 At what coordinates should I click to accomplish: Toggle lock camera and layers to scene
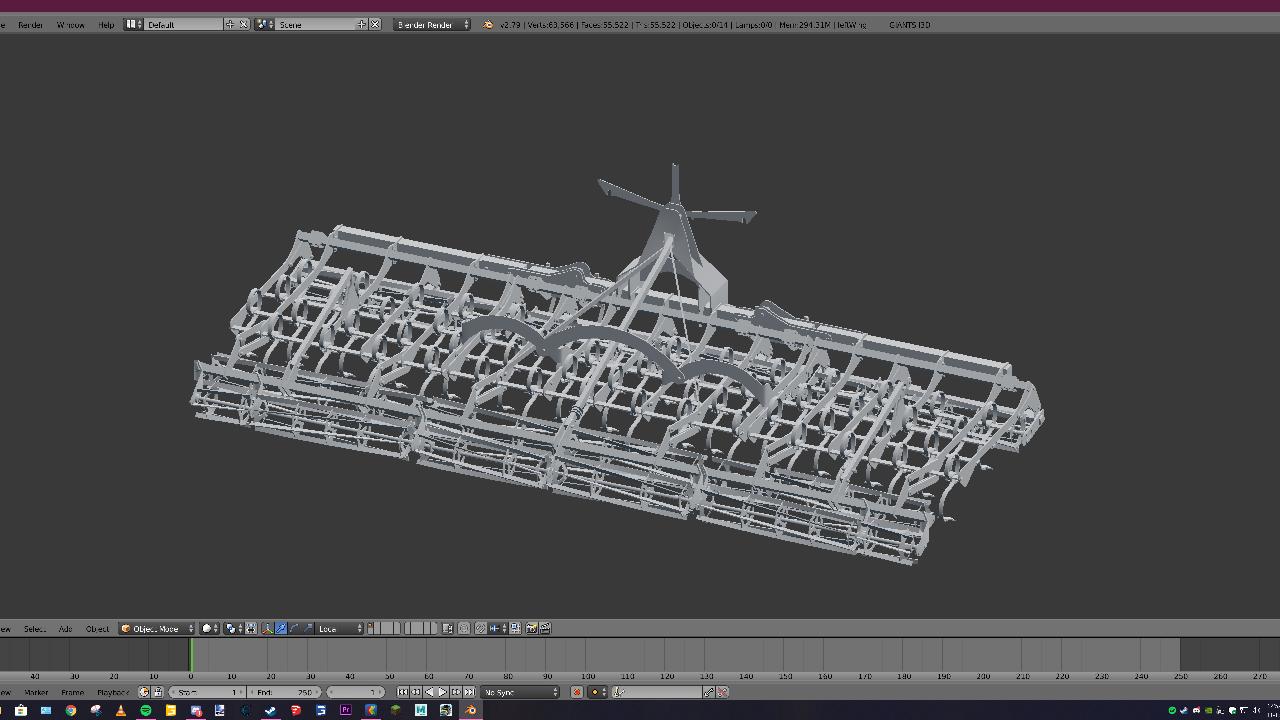point(448,628)
